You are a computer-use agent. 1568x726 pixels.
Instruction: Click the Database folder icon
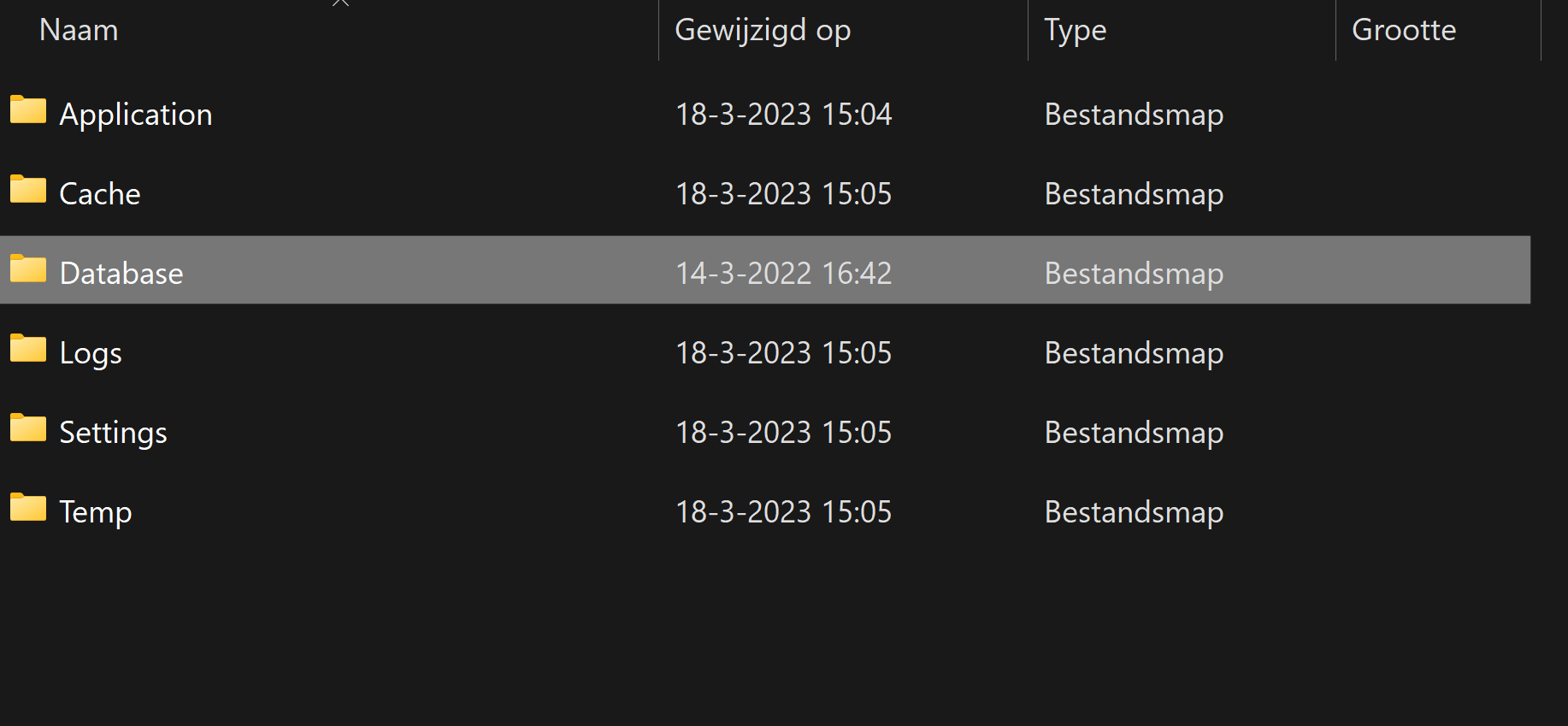[x=28, y=269]
